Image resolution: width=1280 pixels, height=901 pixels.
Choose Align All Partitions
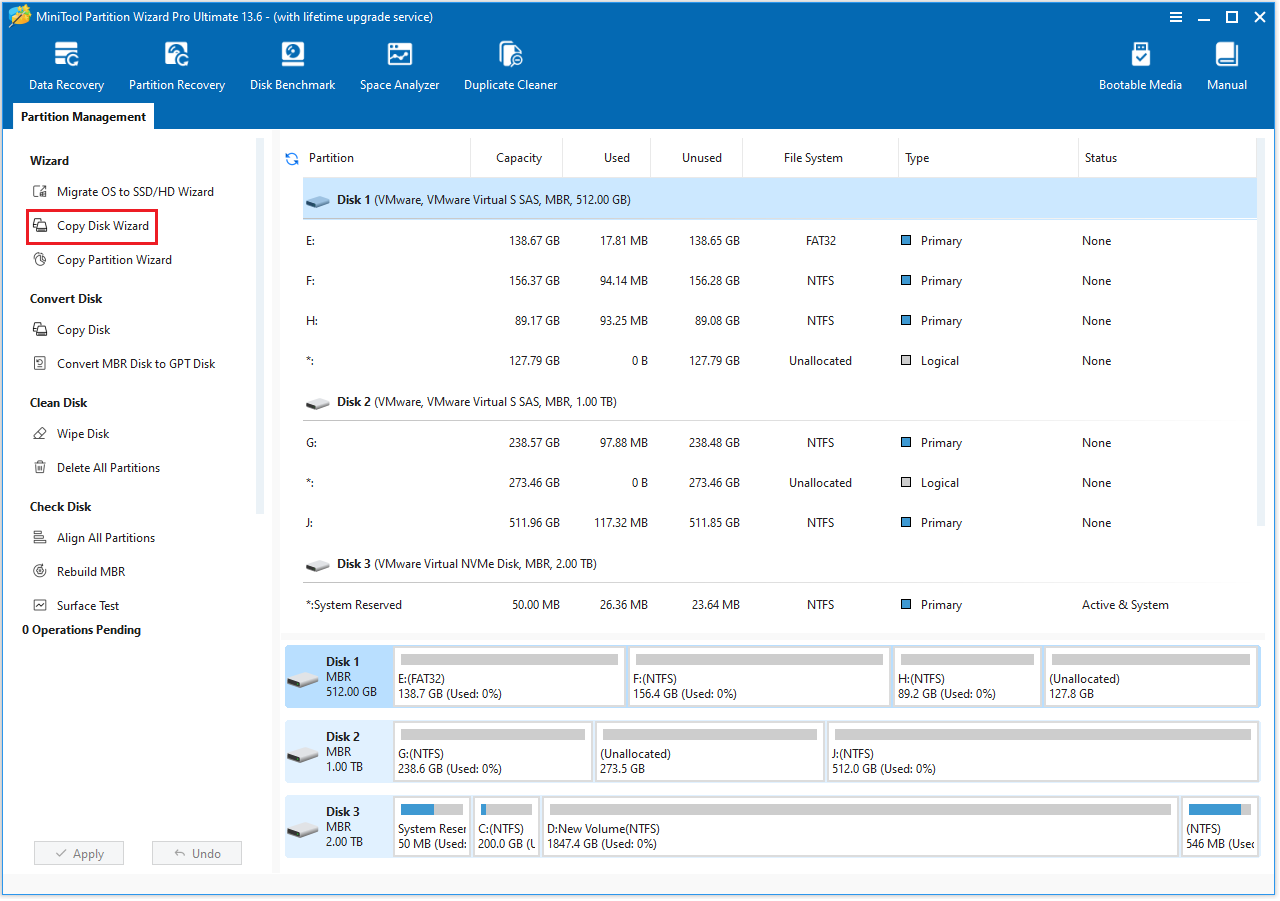94,538
